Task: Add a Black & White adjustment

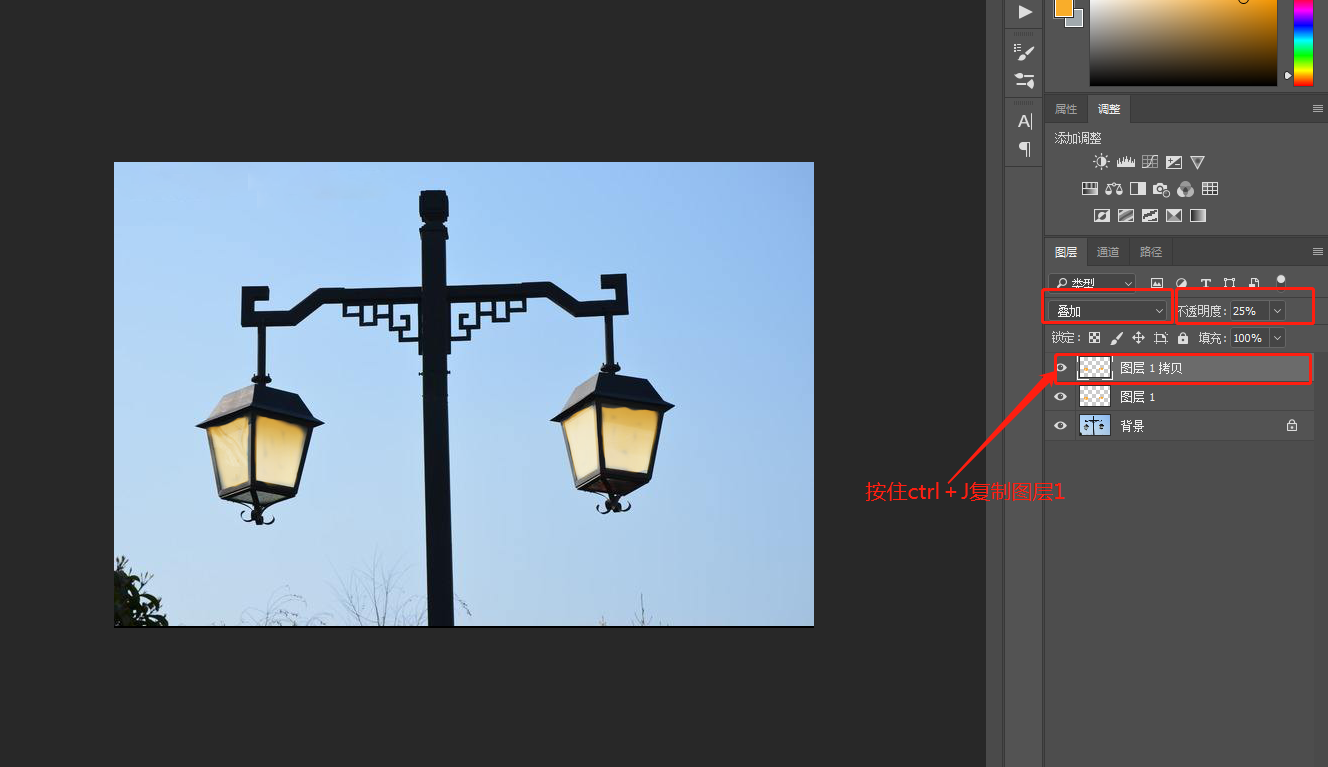Action: pyautogui.click(x=1138, y=188)
